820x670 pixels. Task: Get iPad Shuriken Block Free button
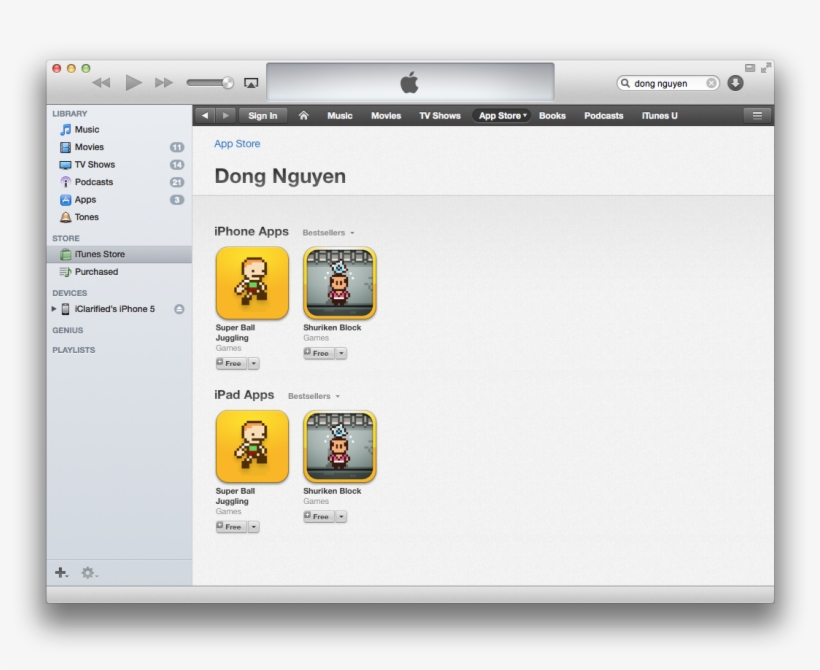point(318,516)
